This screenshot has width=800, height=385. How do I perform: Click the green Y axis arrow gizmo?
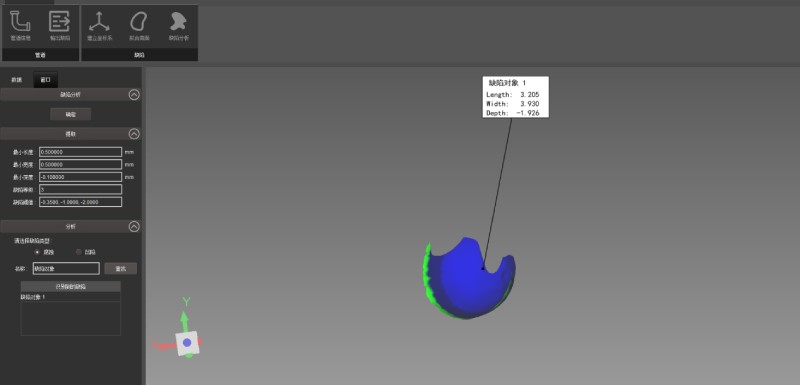click(x=185, y=319)
